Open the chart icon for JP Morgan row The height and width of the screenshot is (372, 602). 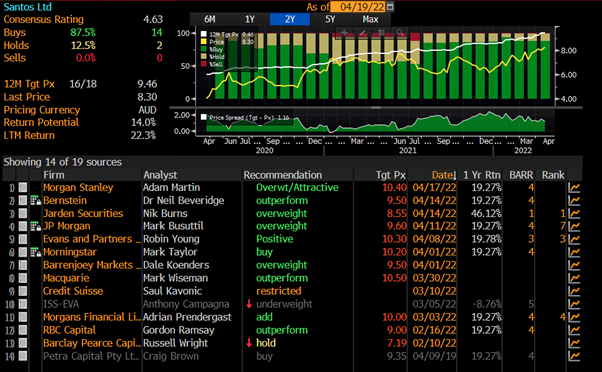point(574,227)
